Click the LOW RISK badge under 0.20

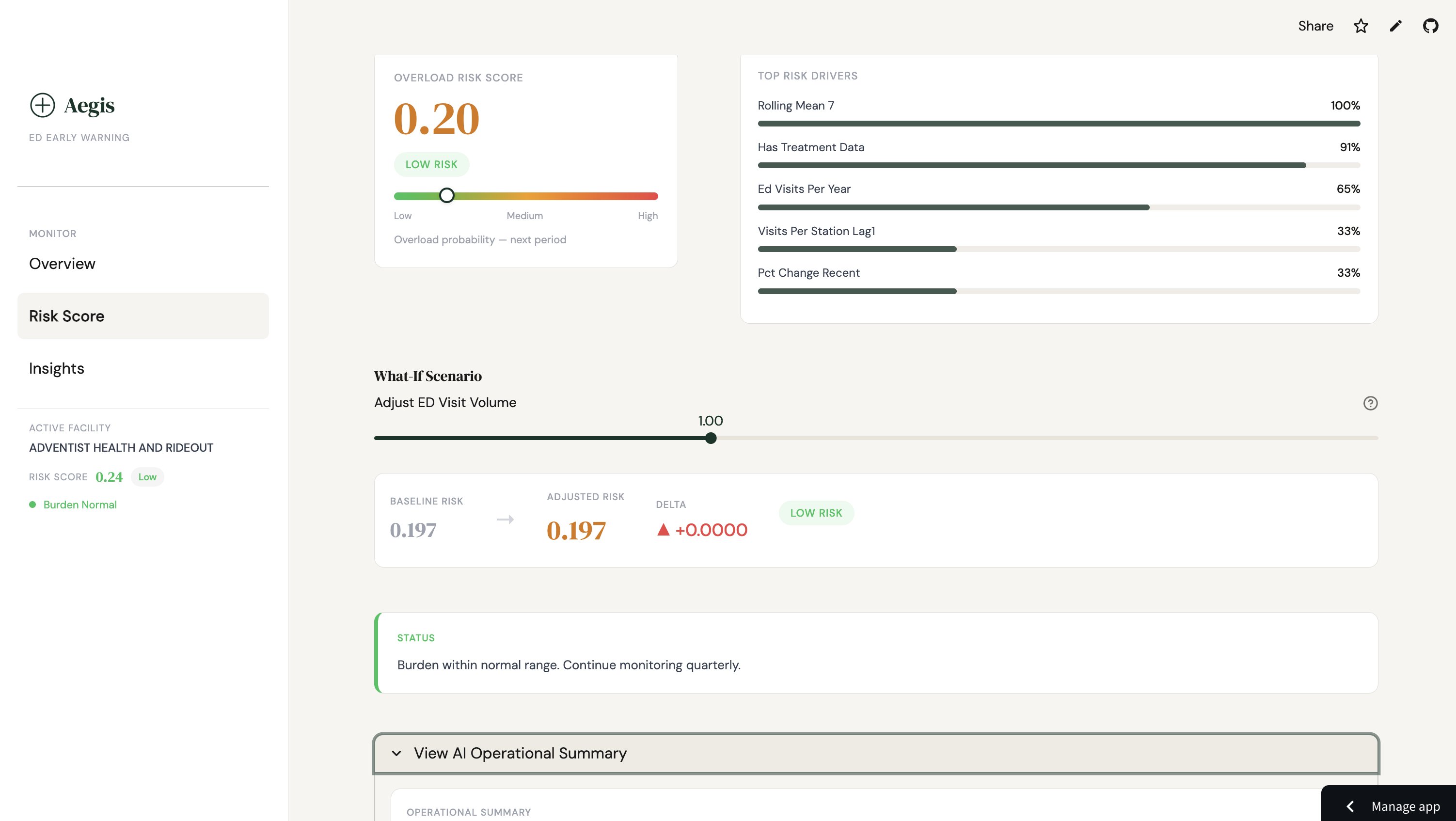coord(431,164)
